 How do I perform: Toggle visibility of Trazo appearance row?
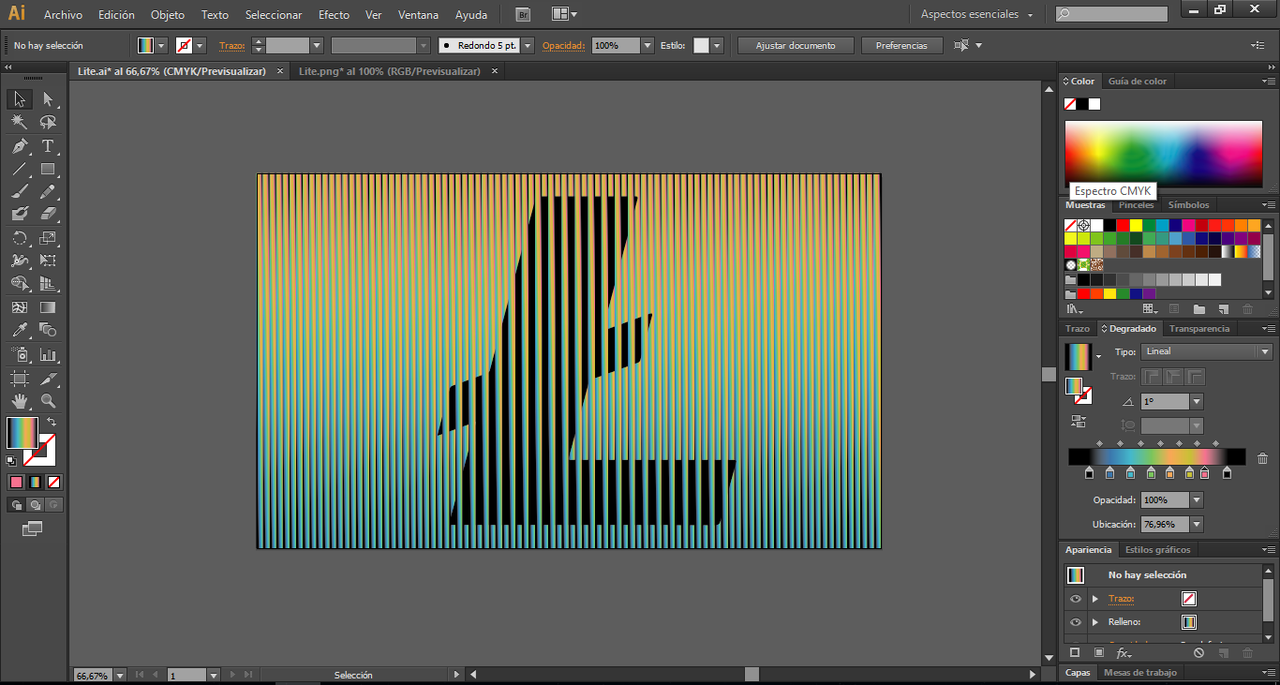click(1075, 599)
